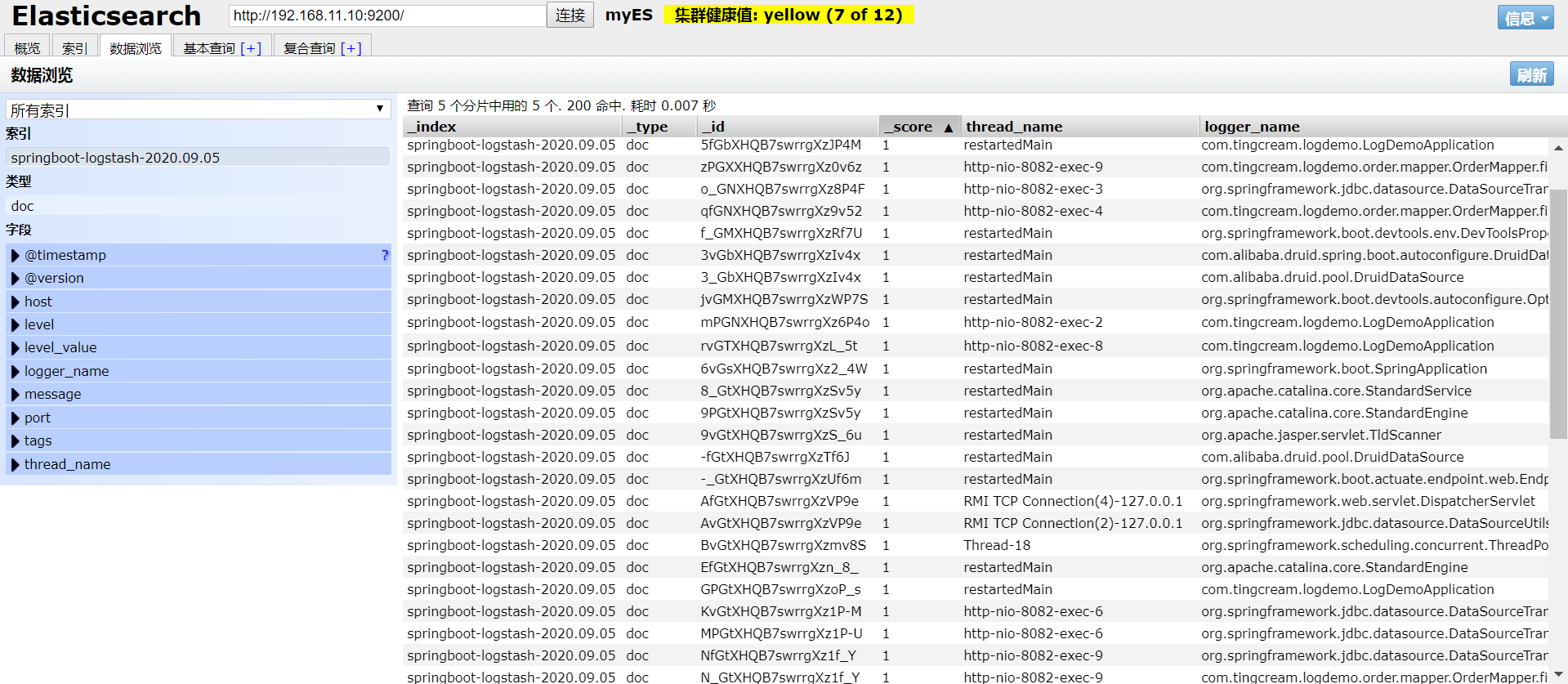
Task: Open the 基本查询 tab
Action: [209, 48]
